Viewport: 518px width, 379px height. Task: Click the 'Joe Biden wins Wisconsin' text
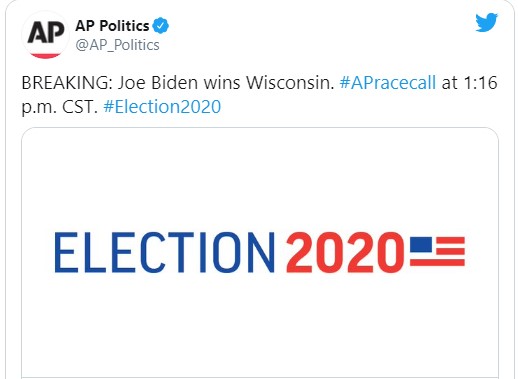click(226, 82)
